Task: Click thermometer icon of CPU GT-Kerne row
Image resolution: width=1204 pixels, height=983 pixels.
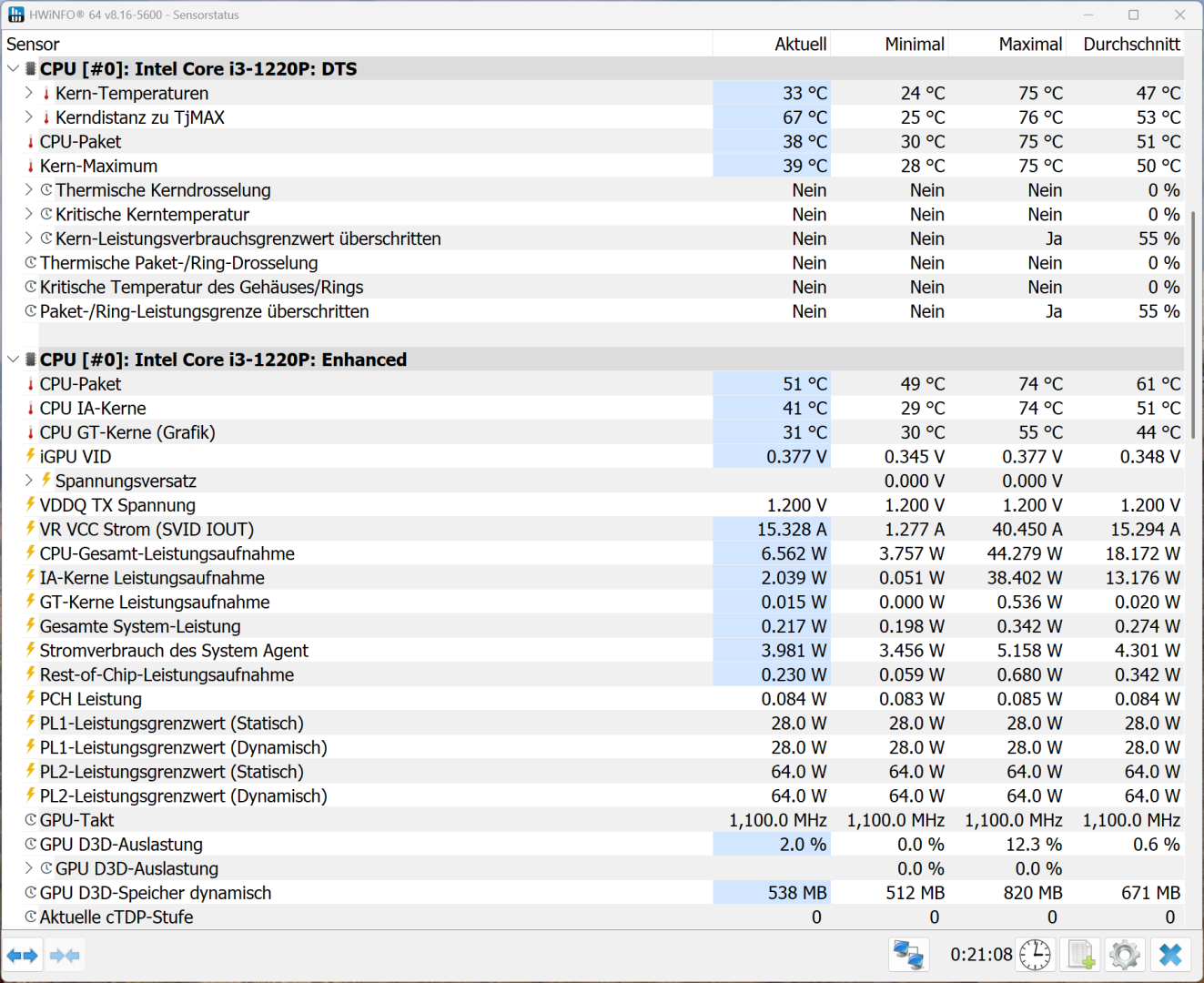Action: click(x=31, y=432)
